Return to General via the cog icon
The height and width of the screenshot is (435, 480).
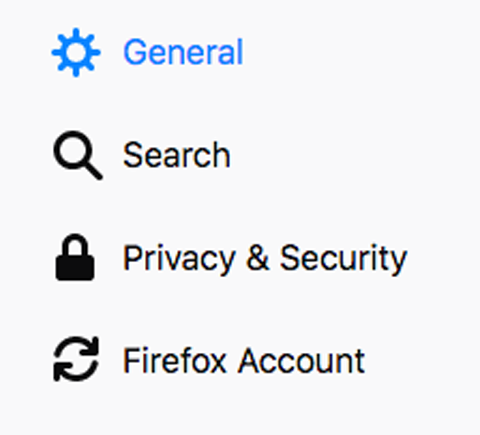(x=76, y=52)
